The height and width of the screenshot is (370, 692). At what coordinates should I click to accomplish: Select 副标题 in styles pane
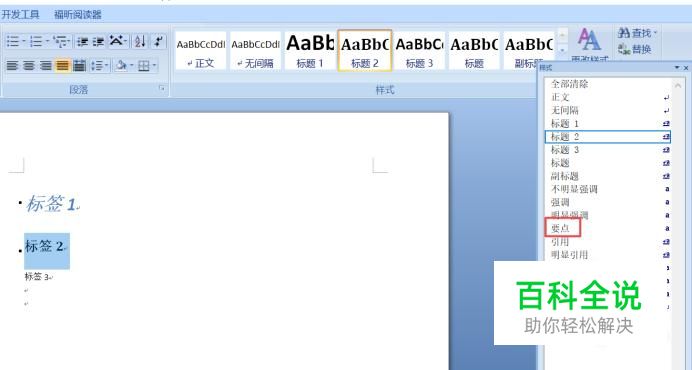point(608,176)
